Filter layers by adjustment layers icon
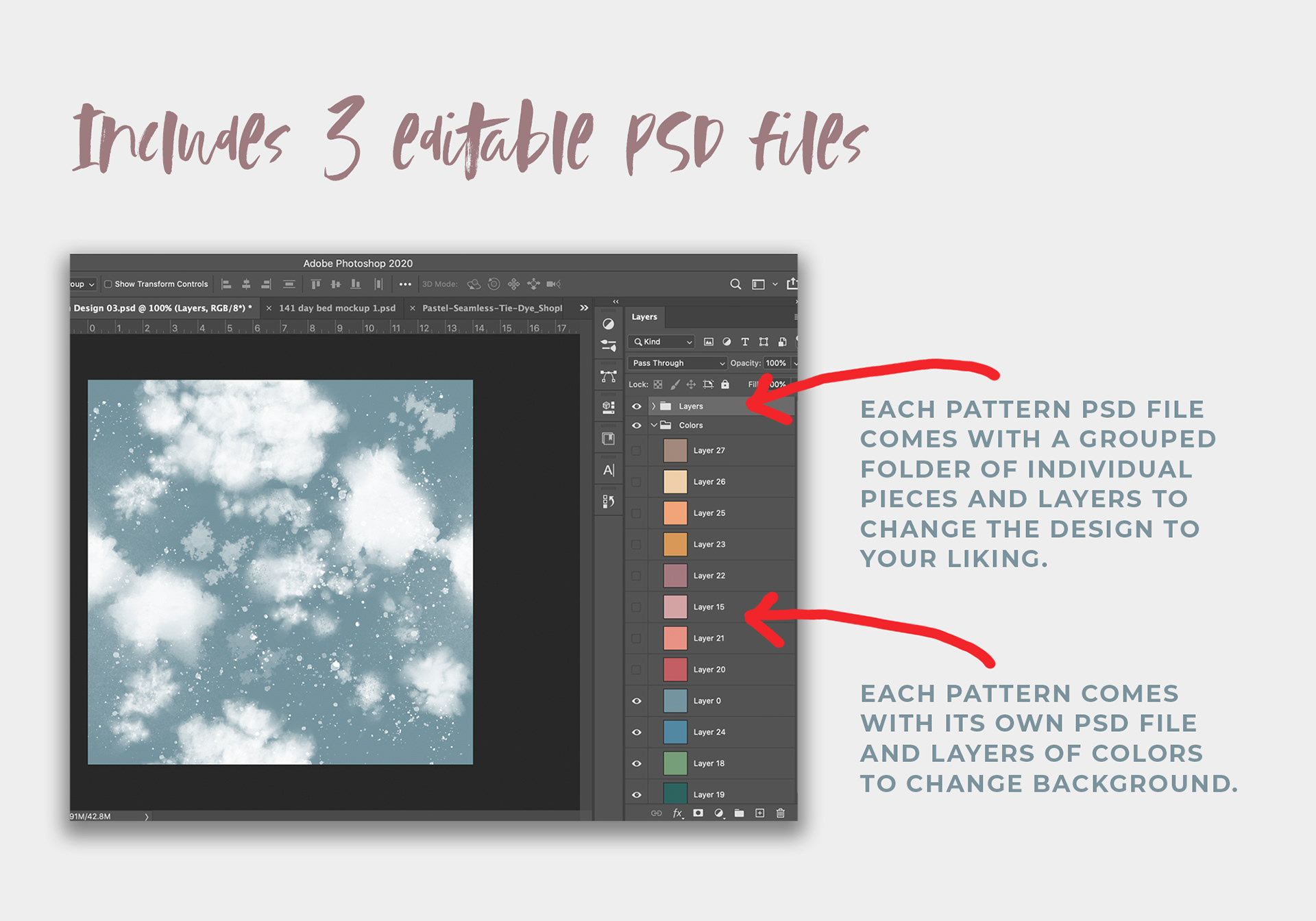Image resolution: width=1316 pixels, height=921 pixels. (727, 341)
